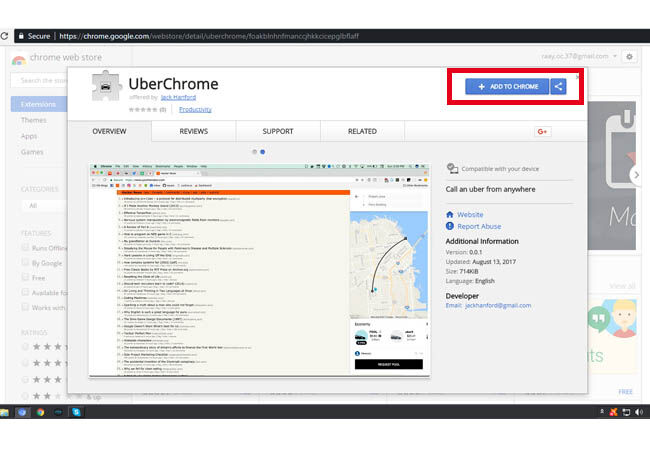Viewport: 650px width, 450px height.
Task: Click the Chrome Web Store rainbow logo
Action: 18,60
